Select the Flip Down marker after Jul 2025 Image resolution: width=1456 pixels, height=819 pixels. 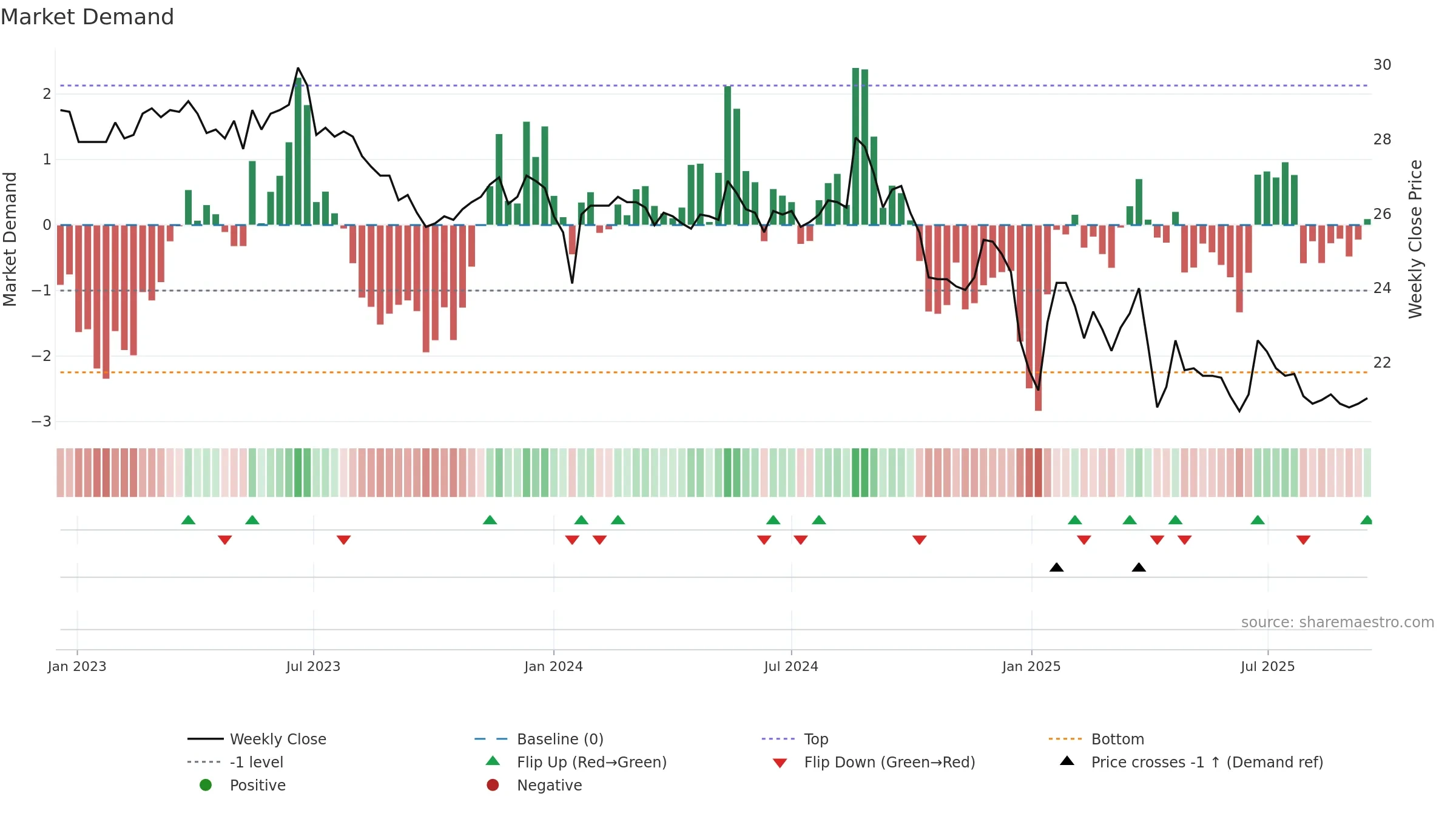pos(1303,540)
